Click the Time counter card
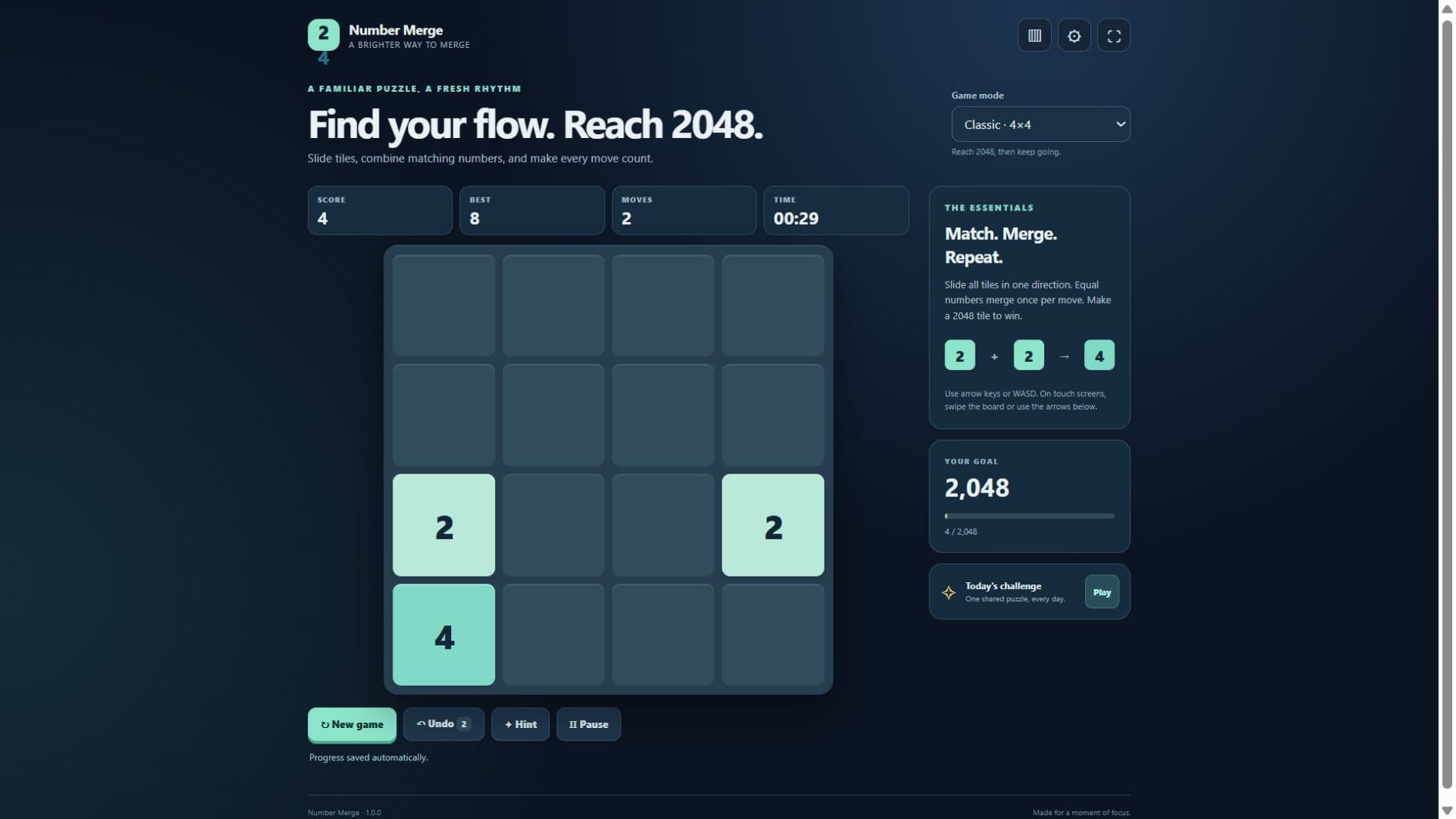This screenshot has height=819, width=1456. (836, 211)
